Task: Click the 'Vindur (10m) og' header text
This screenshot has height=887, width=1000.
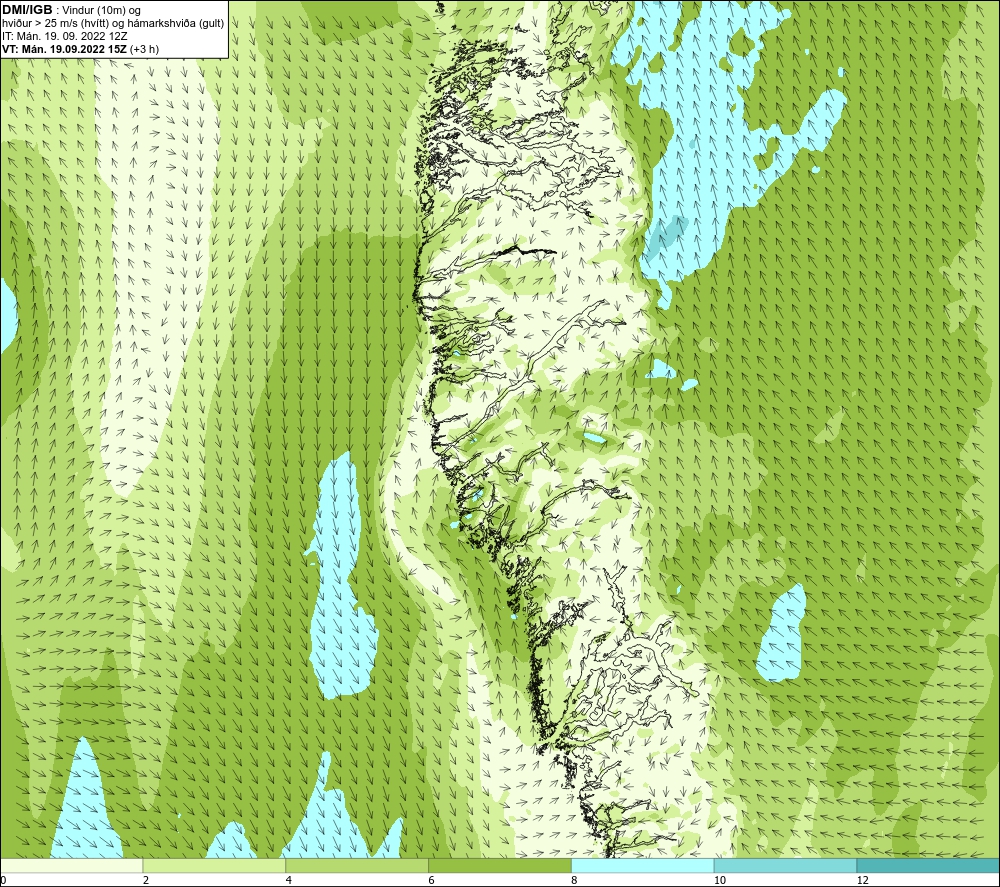Action: [x=102, y=11]
